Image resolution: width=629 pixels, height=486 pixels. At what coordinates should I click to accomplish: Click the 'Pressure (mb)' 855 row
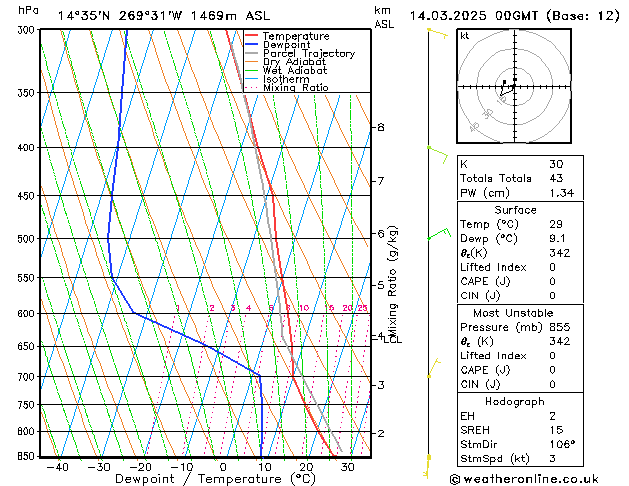coord(520,327)
